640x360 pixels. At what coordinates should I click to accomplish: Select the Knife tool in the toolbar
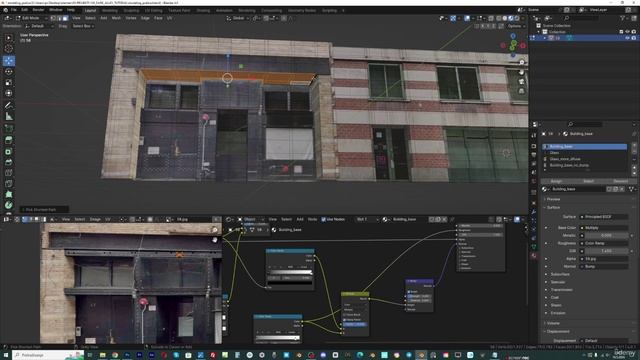(x=9, y=184)
